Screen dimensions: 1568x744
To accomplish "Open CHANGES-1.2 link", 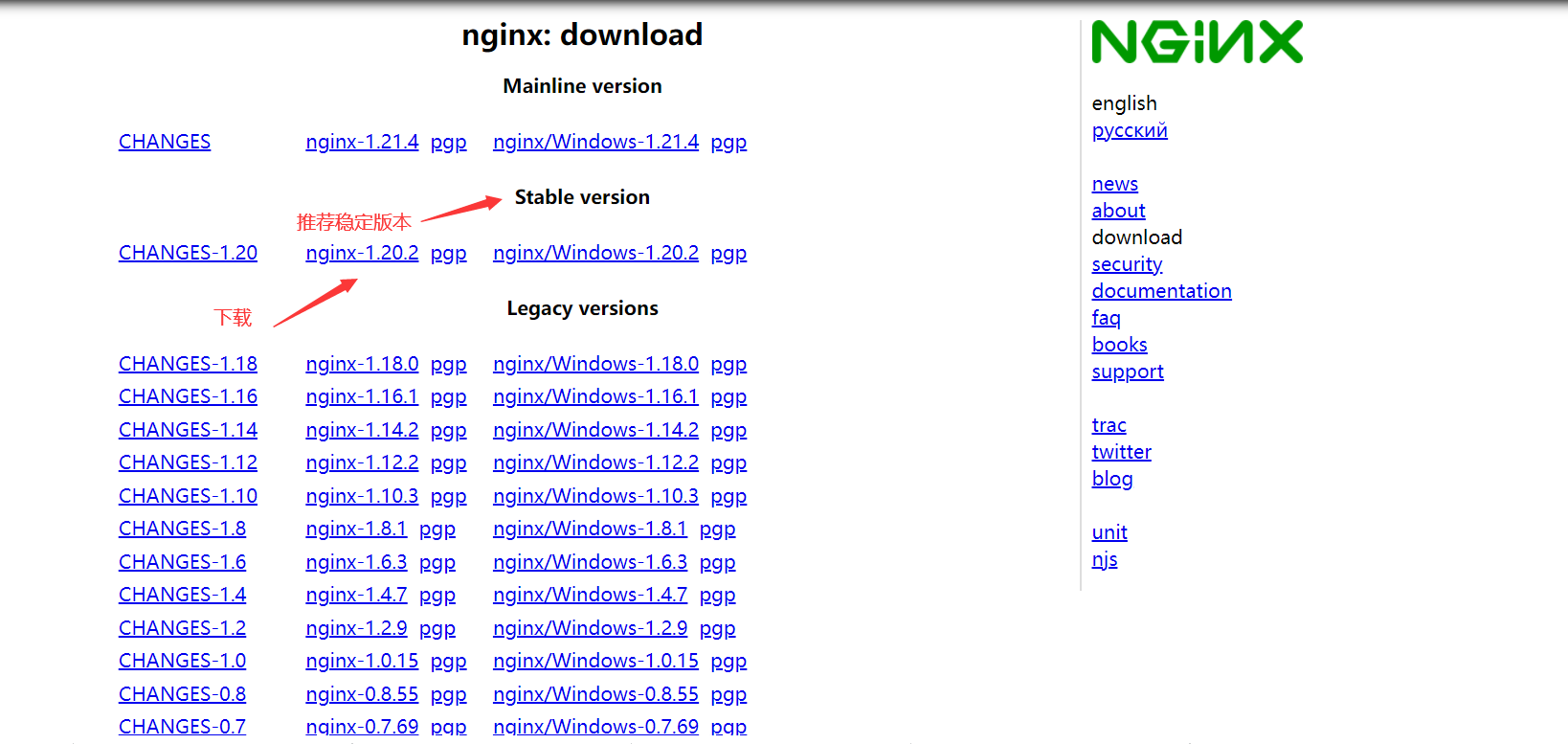I will click(x=182, y=628).
